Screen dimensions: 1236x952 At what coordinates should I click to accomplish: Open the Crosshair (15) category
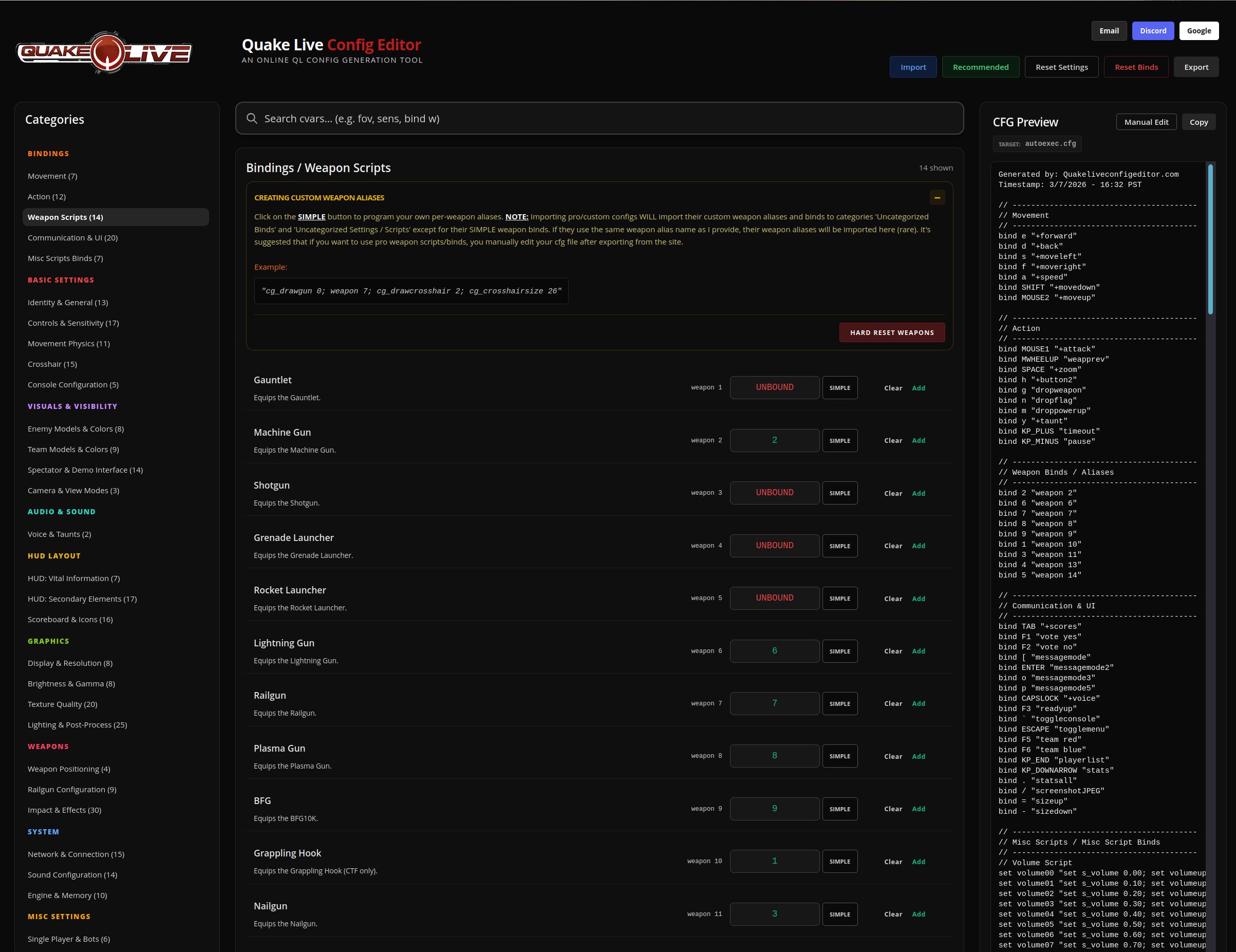[52, 364]
